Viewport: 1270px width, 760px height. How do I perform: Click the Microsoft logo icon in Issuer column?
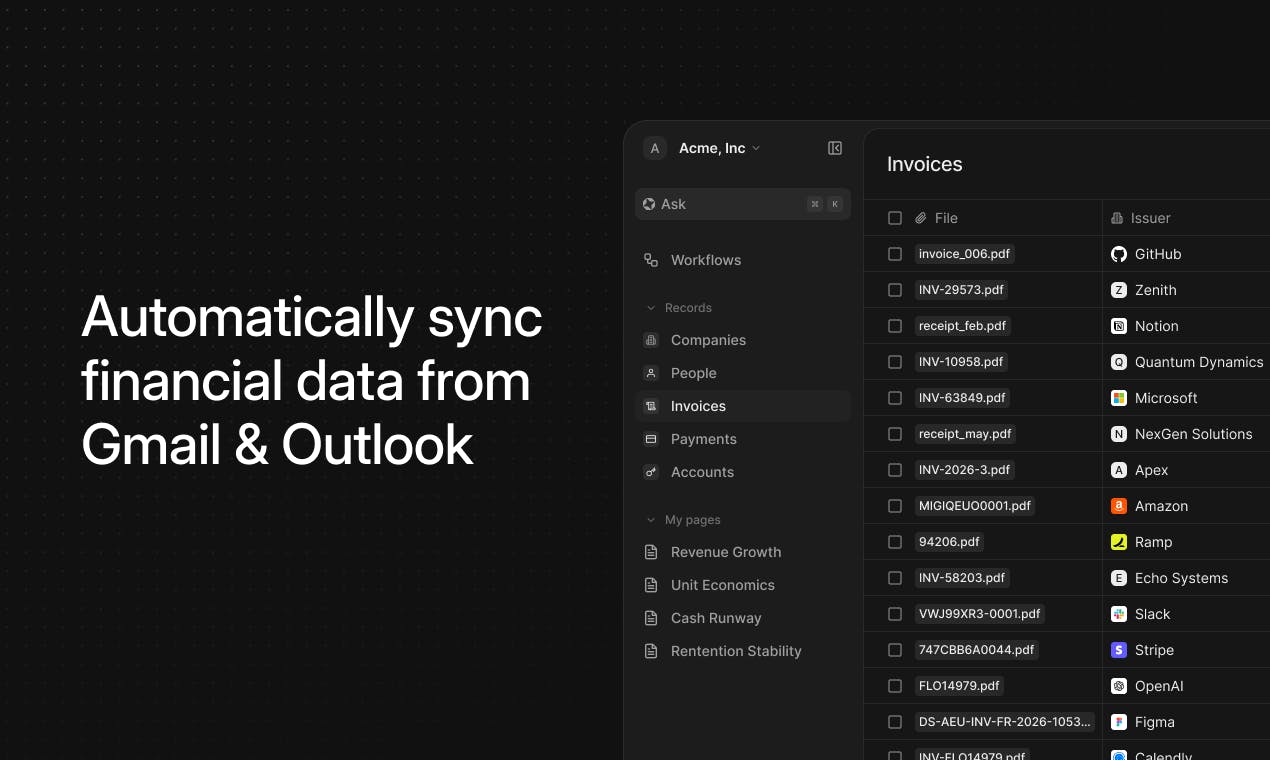(x=1119, y=398)
